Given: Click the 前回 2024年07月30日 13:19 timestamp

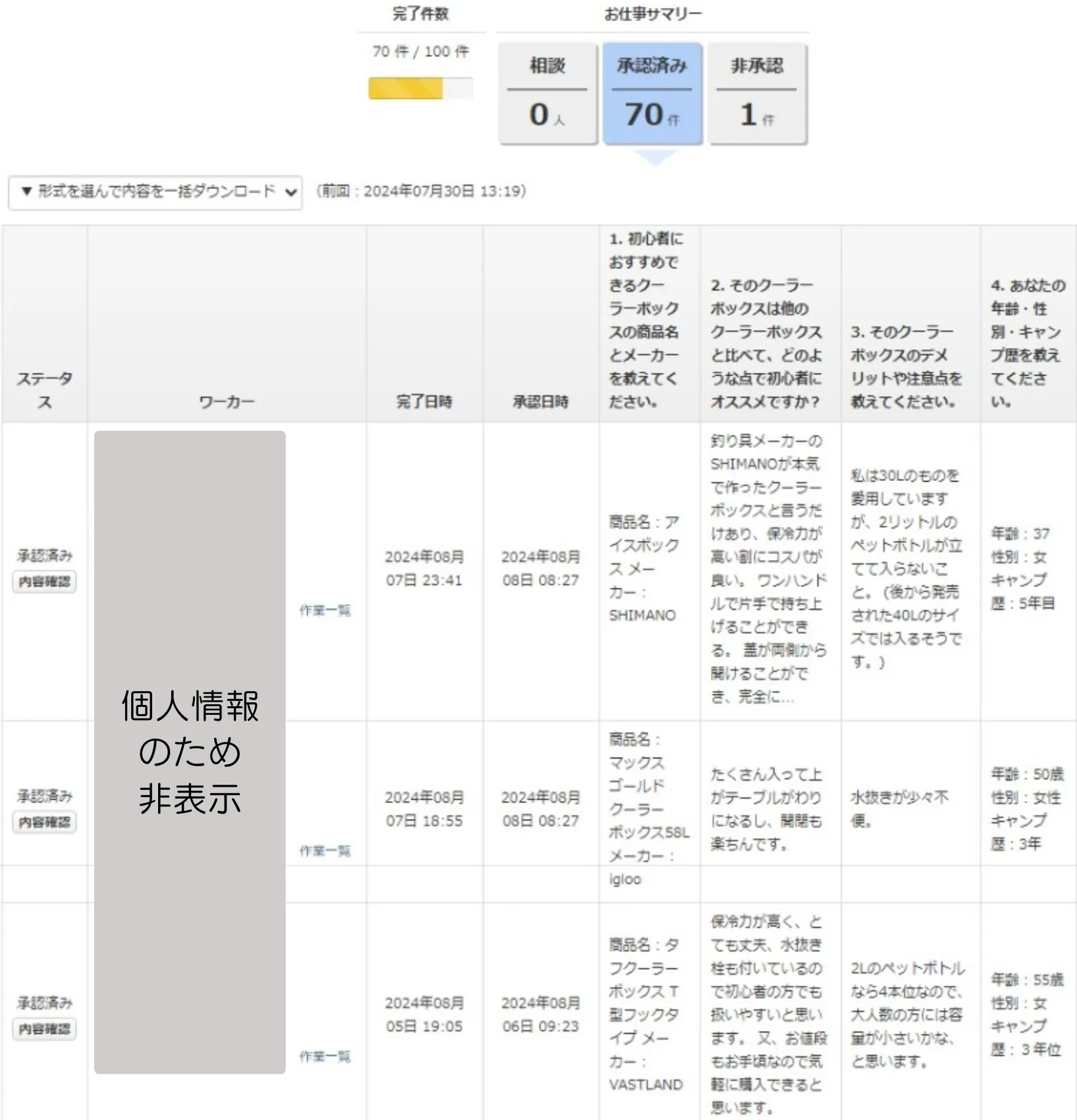Looking at the screenshot, I should [421, 191].
